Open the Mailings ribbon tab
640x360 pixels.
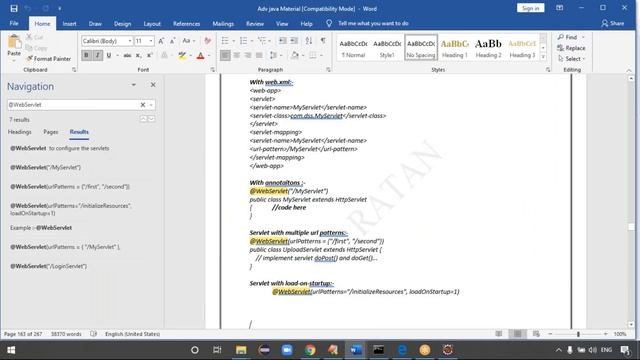click(x=223, y=24)
